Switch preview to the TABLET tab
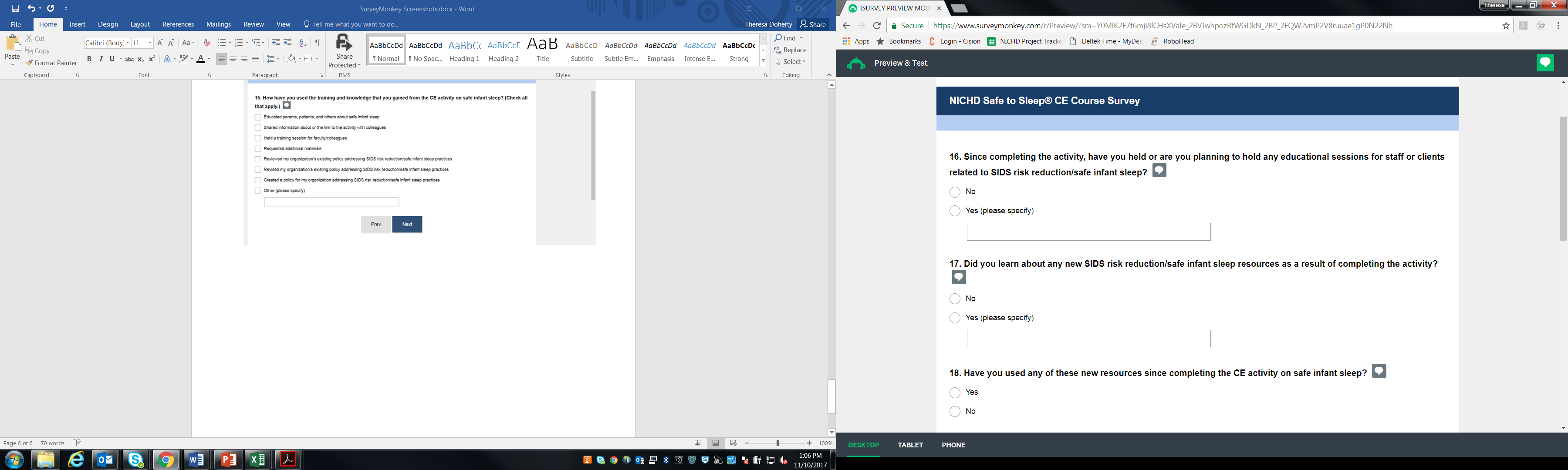 [910, 445]
